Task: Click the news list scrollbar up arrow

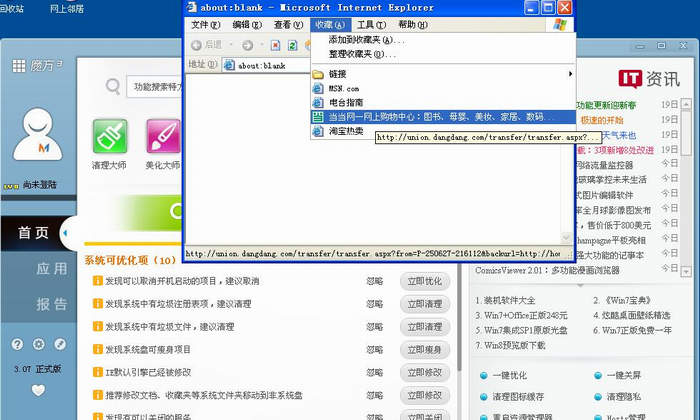Action: [686, 104]
